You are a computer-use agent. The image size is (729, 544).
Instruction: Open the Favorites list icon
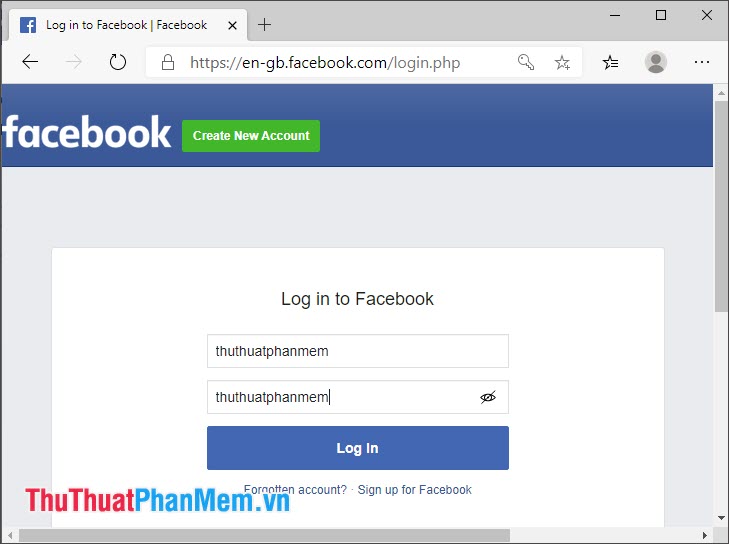pyautogui.click(x=610, y=62)
